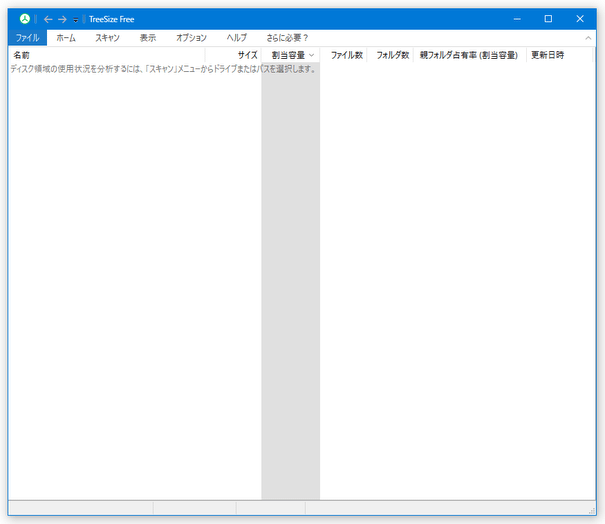Viewport: 605px width, 524px height.
Task: Open the ファイル tab
Action: (27, 38)
